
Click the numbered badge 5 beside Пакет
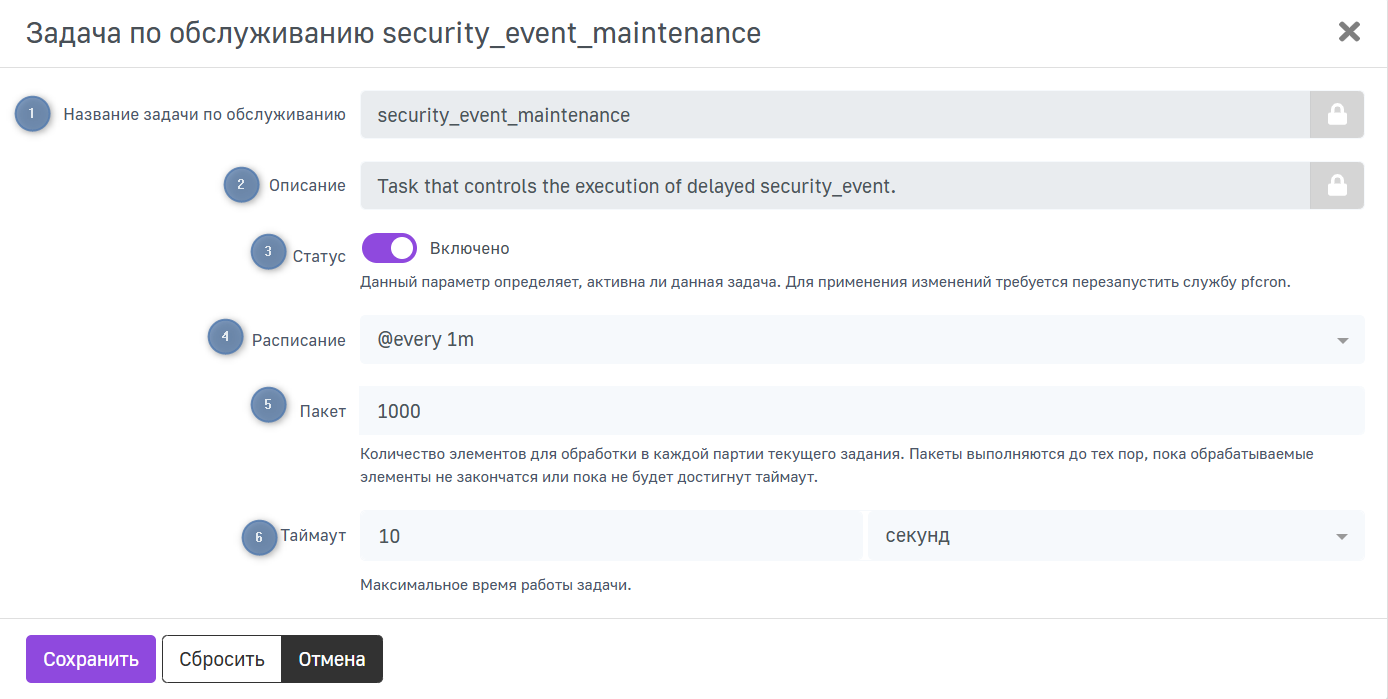(x=268, y=405)
